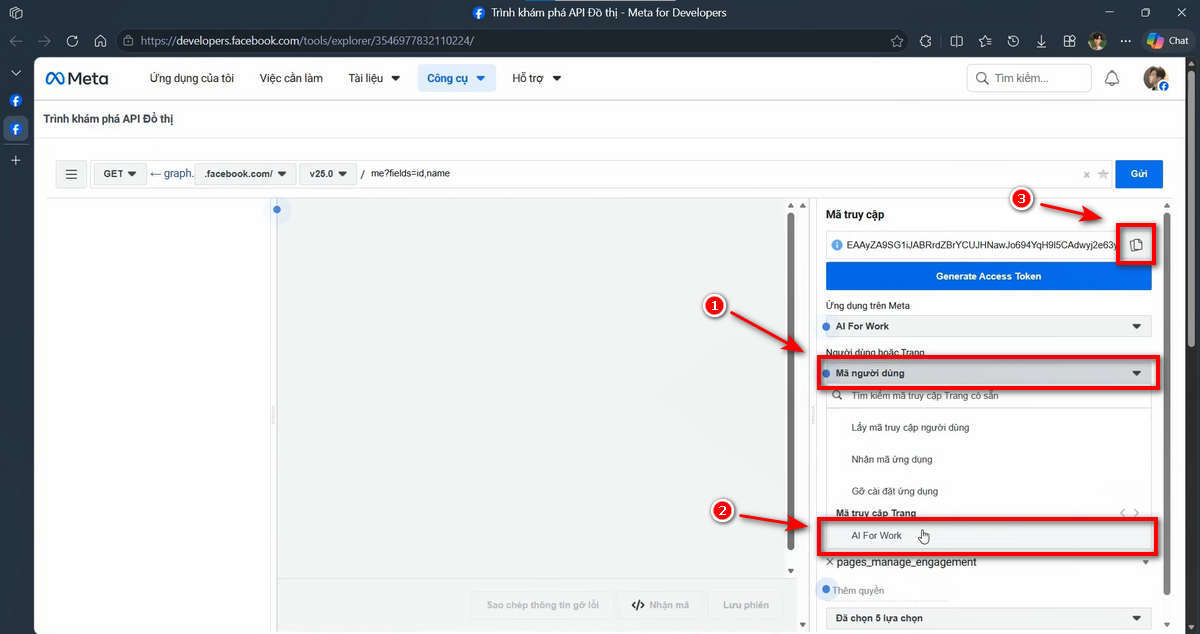Screen dimensions: 1200x634
Task: Click the Lưu phiên button
Action: (746, 605)
